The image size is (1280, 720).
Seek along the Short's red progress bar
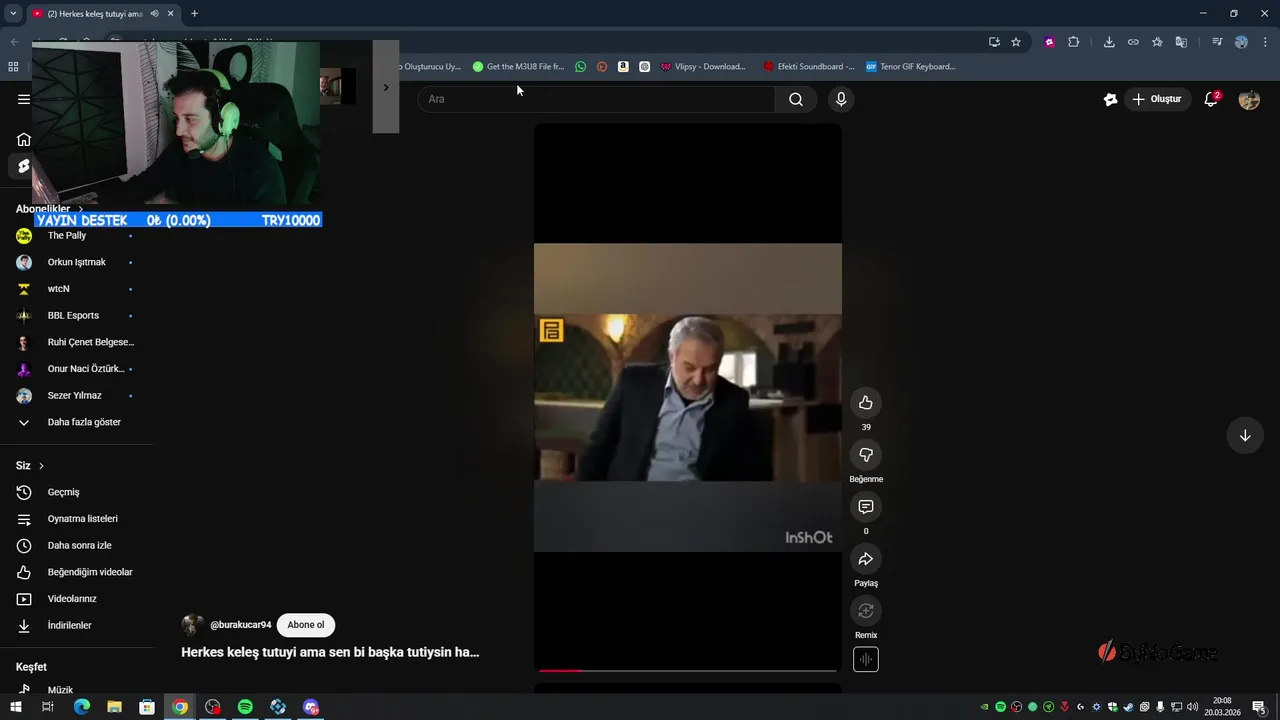tap(688, 670)
